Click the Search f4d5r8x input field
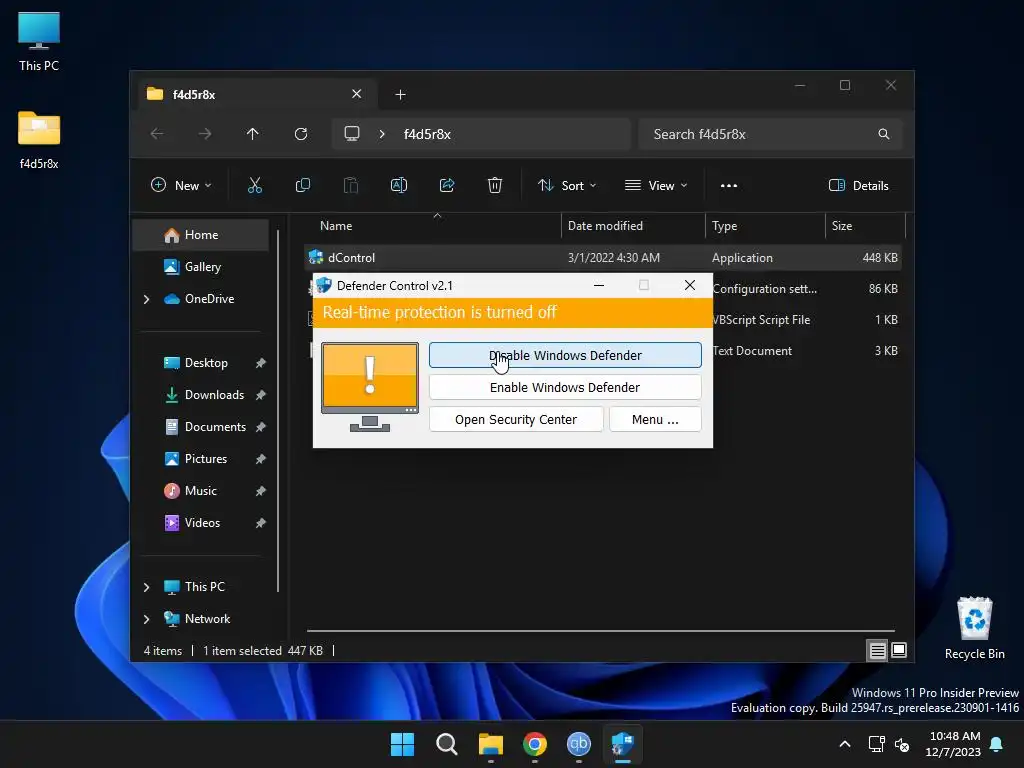1024x768 pixels. click(x=771, y=134)
